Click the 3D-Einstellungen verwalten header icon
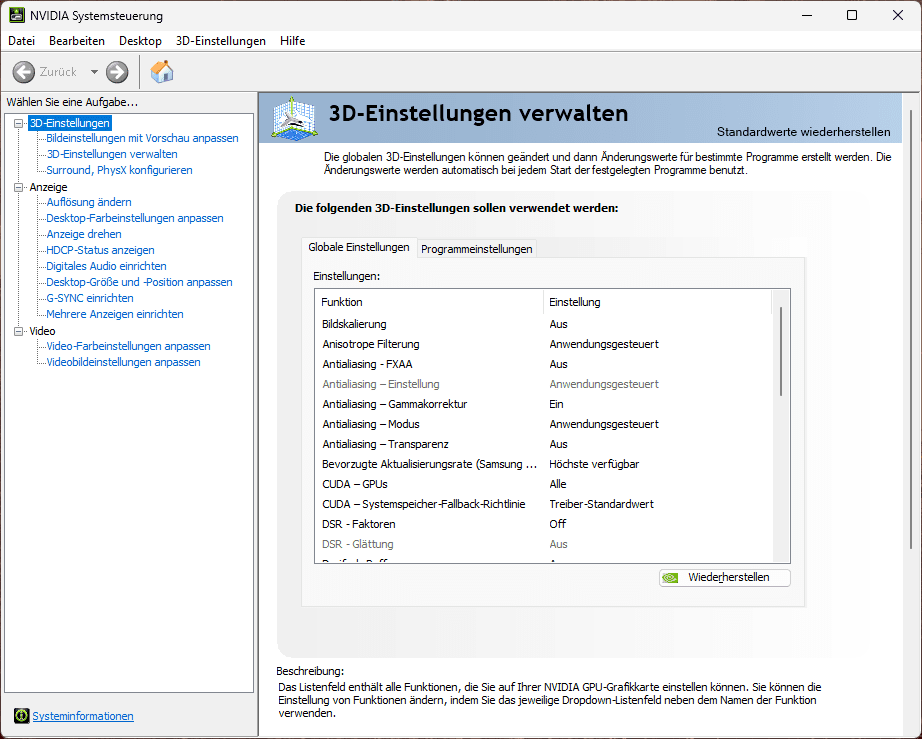 point(295,119)
